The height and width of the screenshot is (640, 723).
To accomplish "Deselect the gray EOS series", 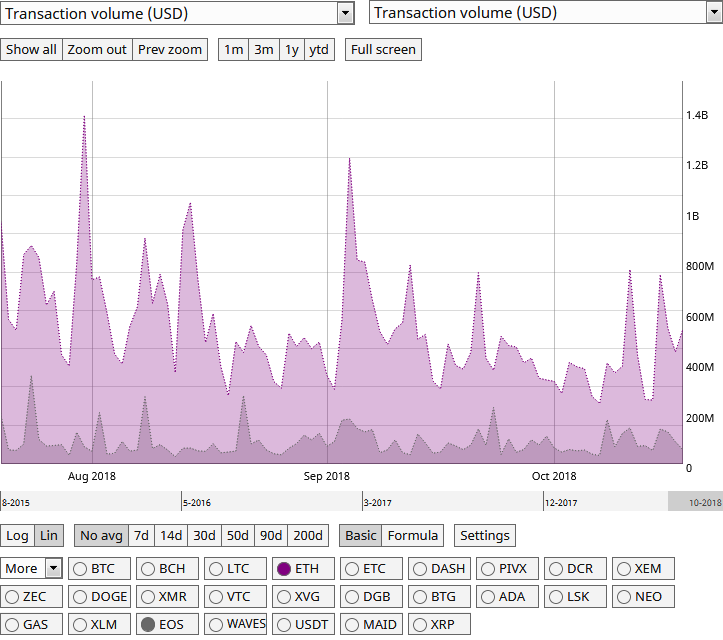I will (x=167, y=624).
